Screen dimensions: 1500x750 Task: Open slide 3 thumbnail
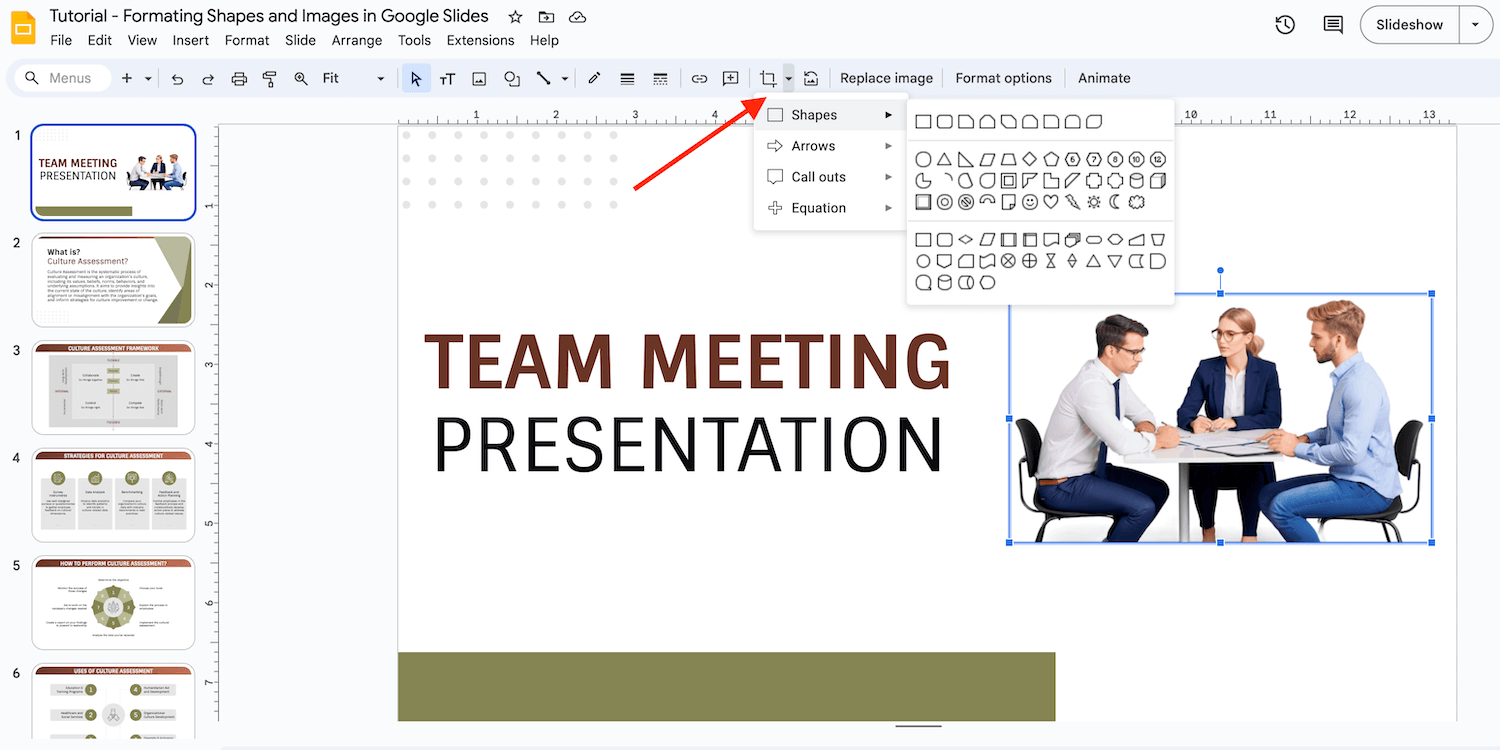[113, 387]
